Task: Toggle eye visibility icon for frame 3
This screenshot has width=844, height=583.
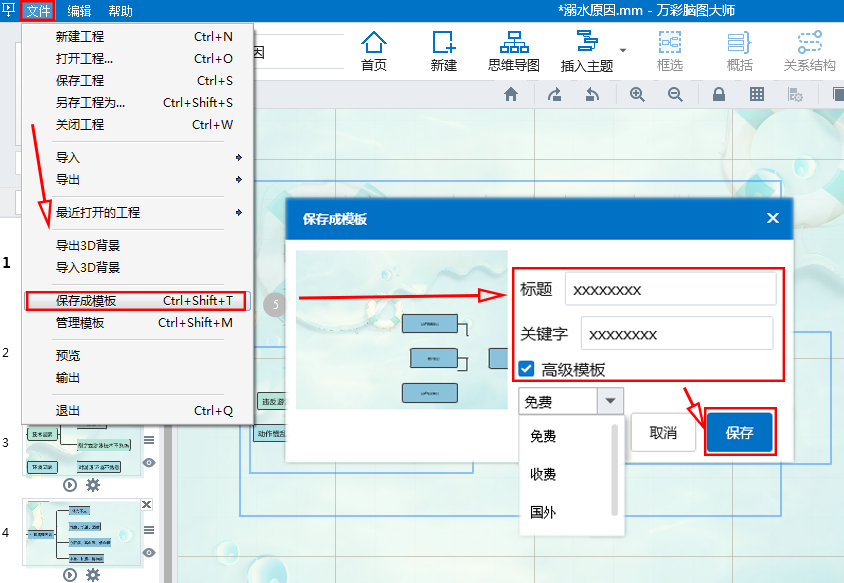Action: point(149,462)
